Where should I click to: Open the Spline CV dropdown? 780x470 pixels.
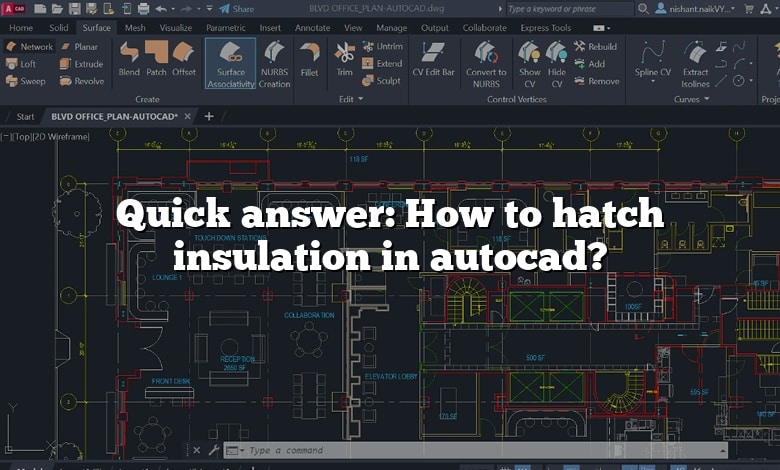tap(654, 62)
